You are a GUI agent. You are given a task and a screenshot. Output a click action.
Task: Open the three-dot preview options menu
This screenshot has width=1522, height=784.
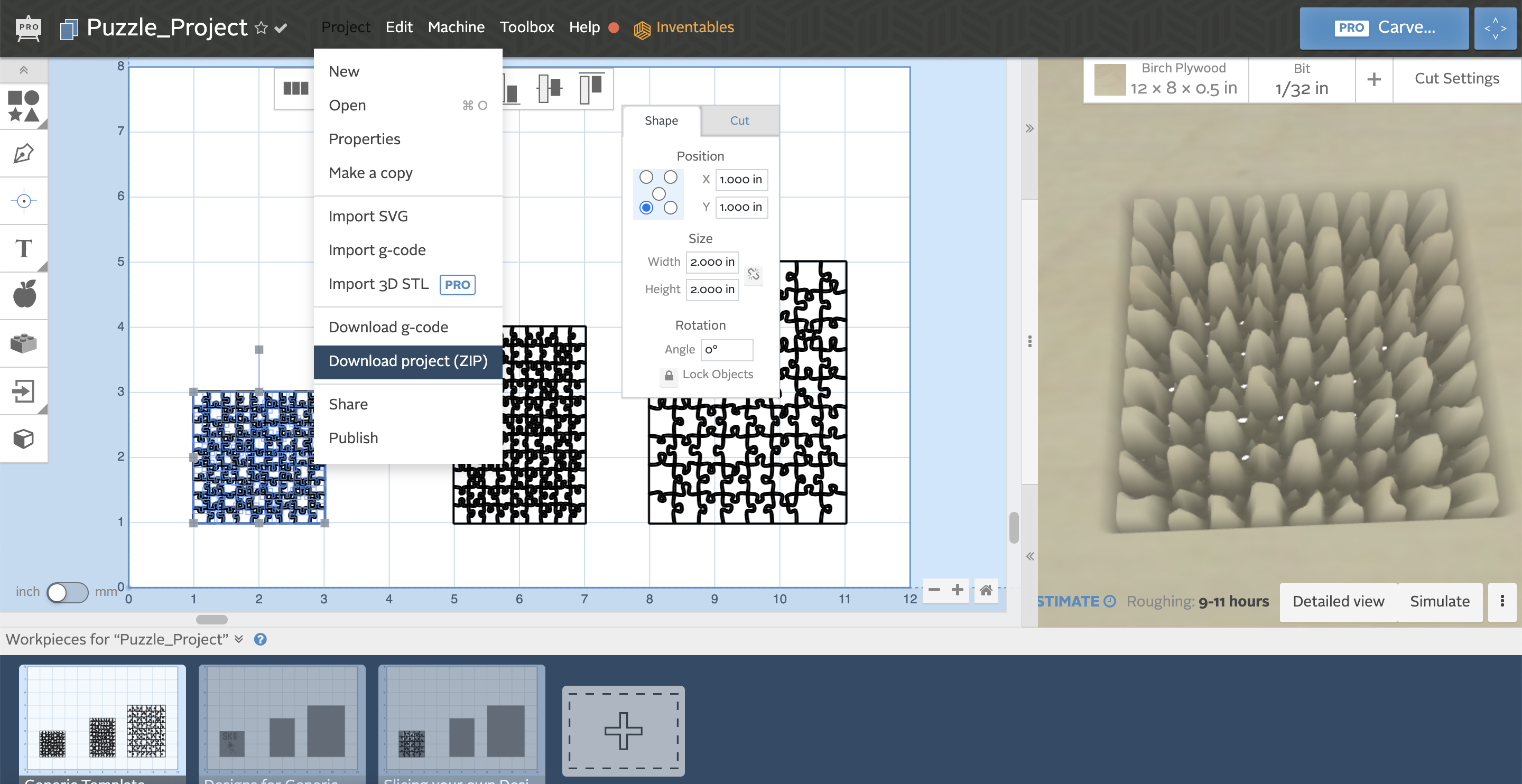[x=1502, y=601]
